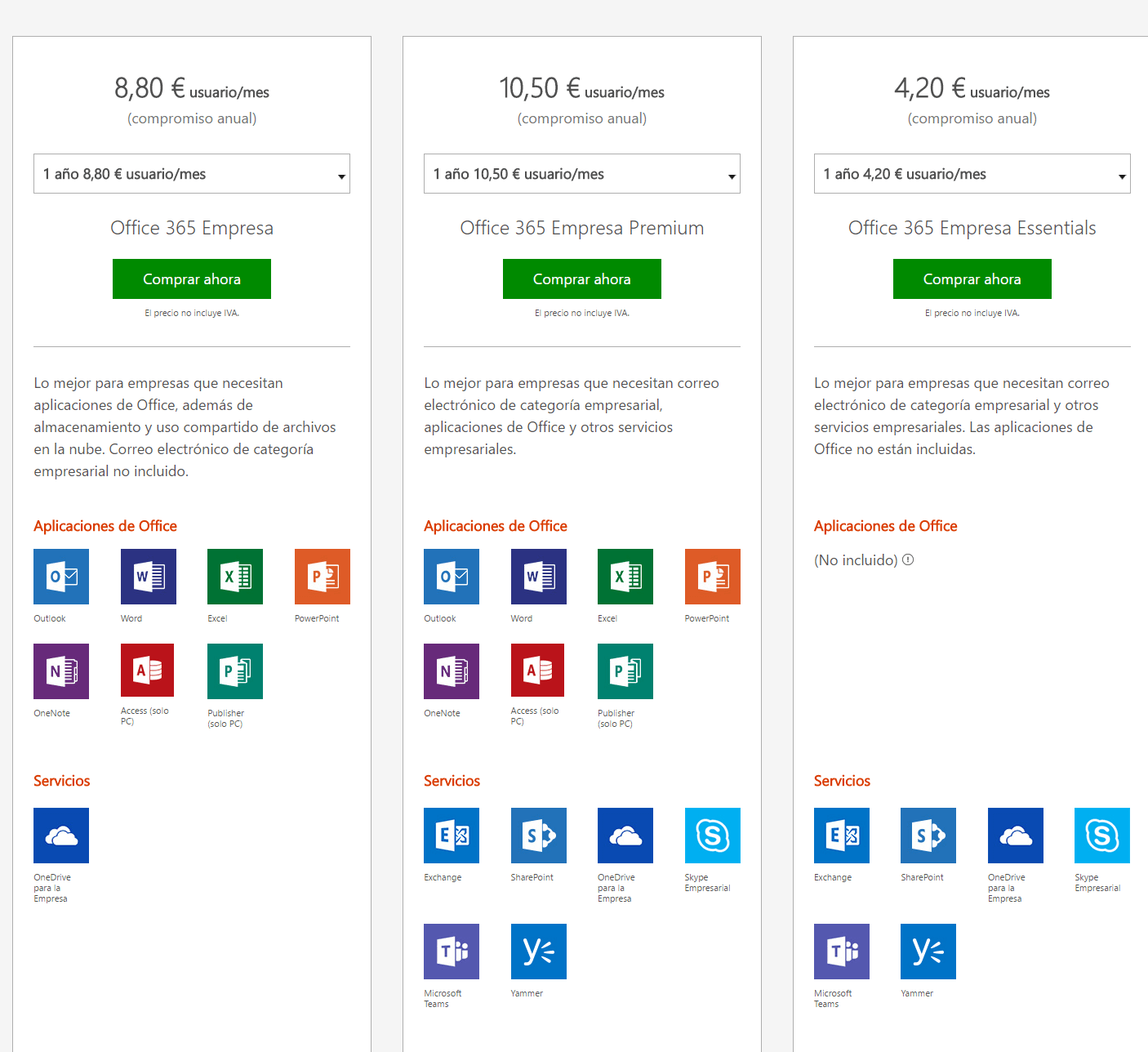
Task: Click OneDrive para la Empresa icon under Empresa
Action: 60,835
